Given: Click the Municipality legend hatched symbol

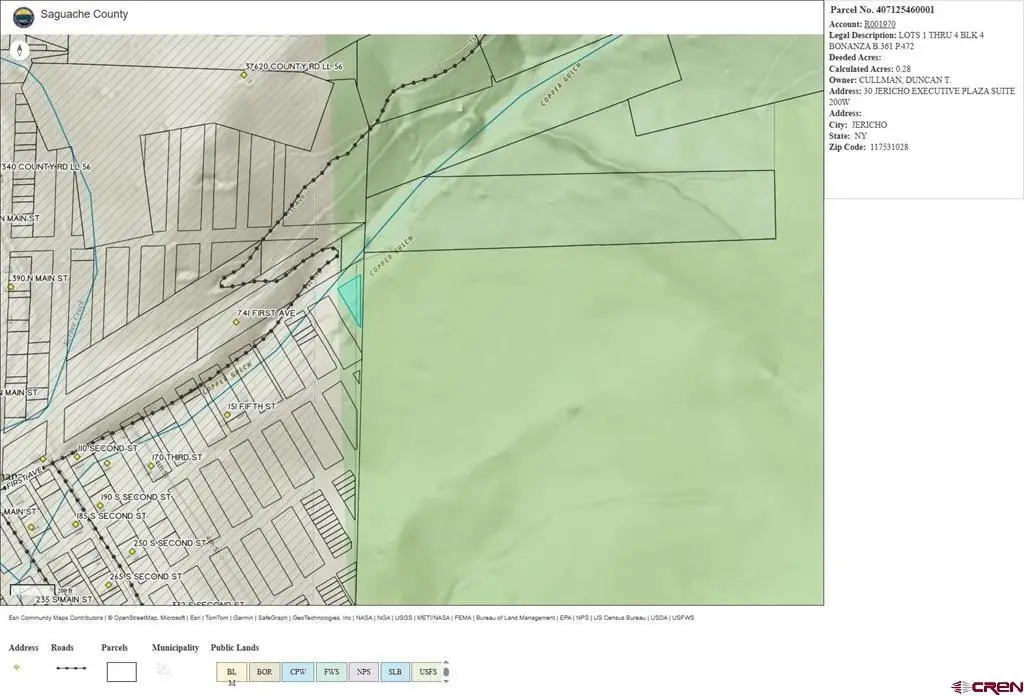Looking at the screenshot, I should 163,669.
